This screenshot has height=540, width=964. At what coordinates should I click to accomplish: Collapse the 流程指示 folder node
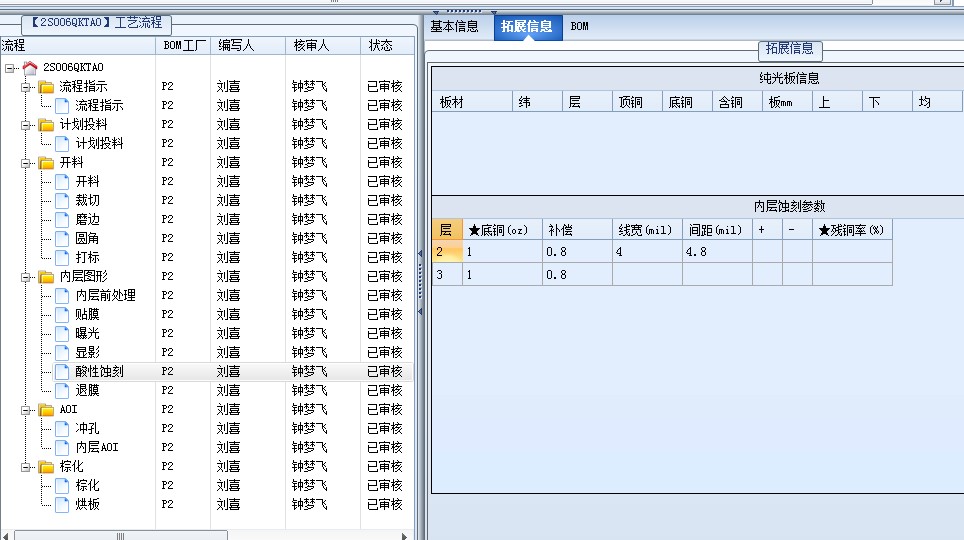[26, 87]
